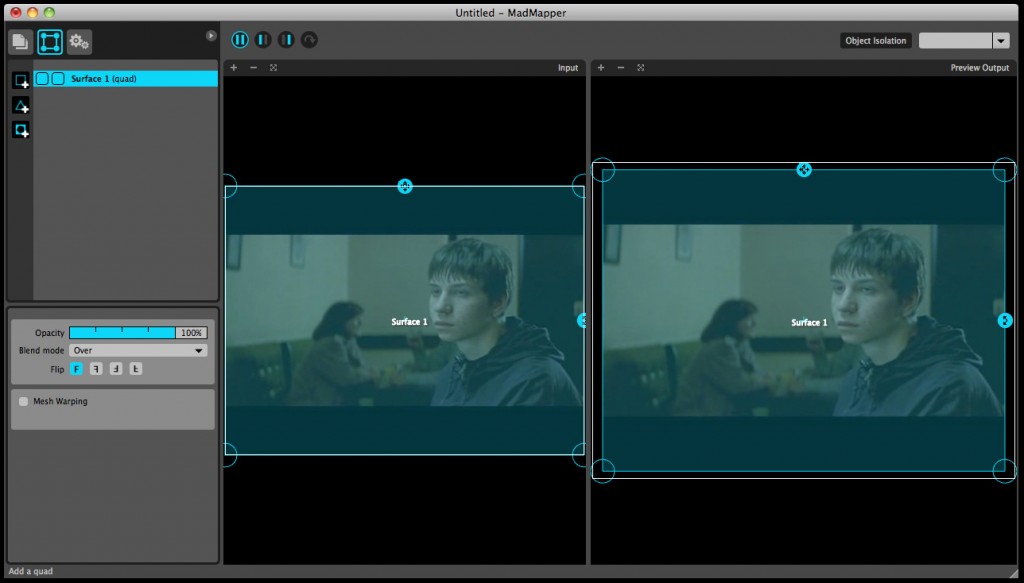This screenshot has height=583, width=1024.
Task: Add a new triangle surface
Action: click(x=21, y=105)
